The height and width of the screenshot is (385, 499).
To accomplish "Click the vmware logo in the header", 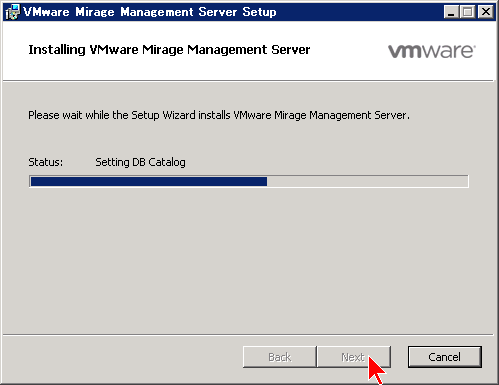I will tap(432, 51).
